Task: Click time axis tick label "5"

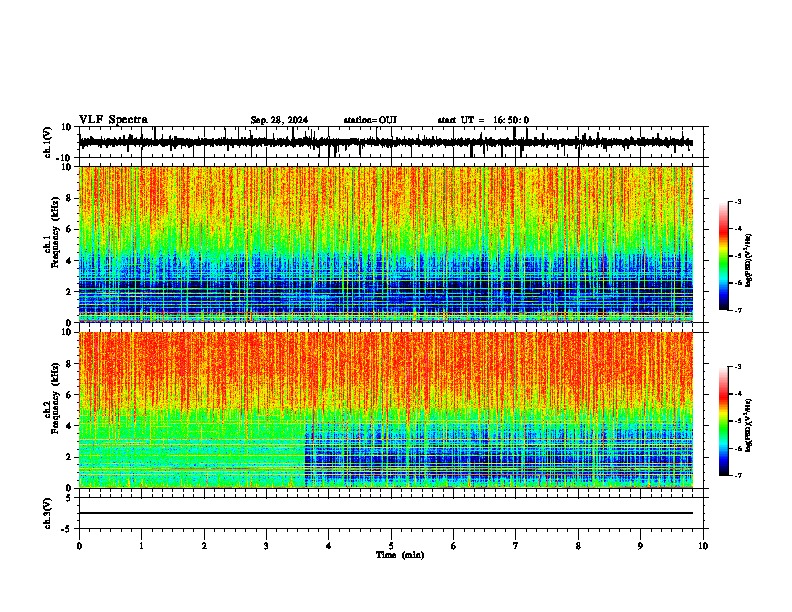Action: point(391,546)
